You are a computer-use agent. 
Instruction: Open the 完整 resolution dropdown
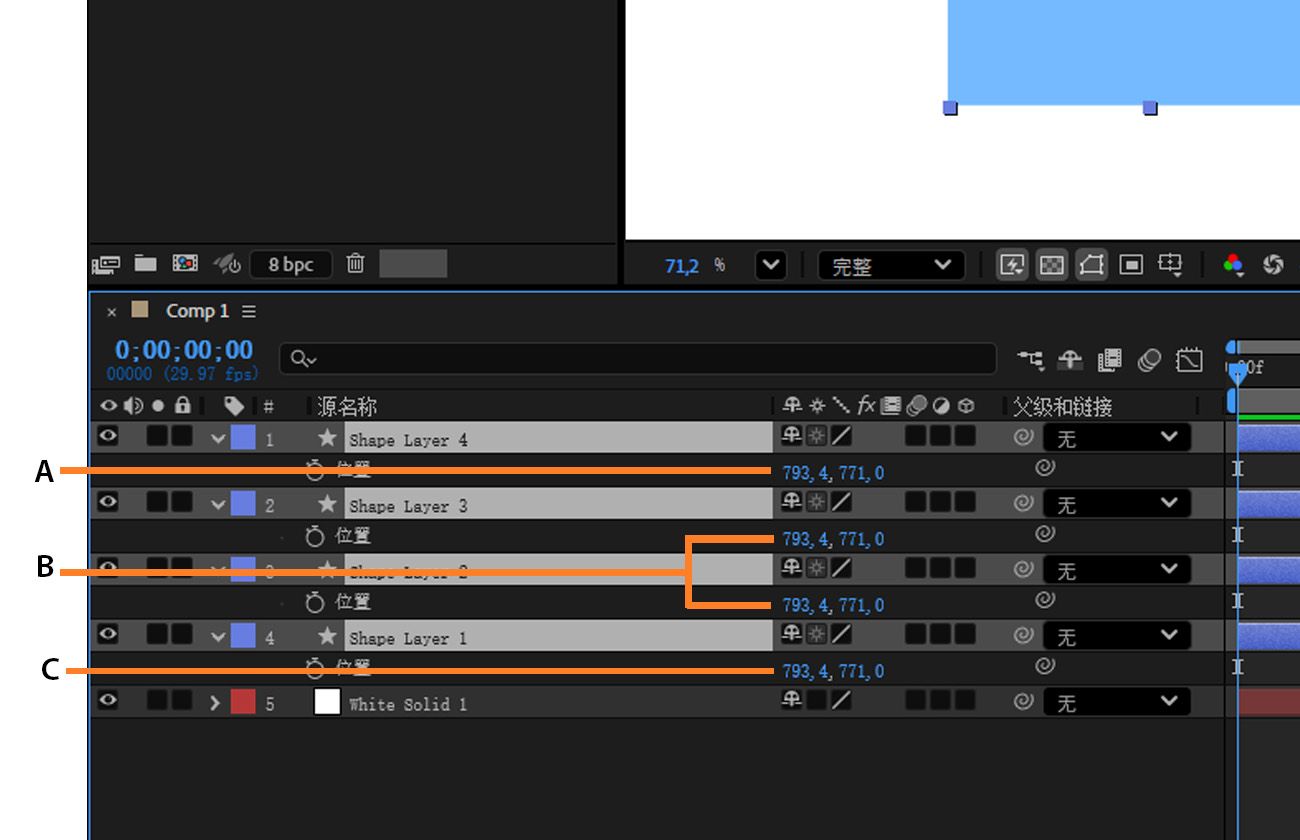point(891,265)
